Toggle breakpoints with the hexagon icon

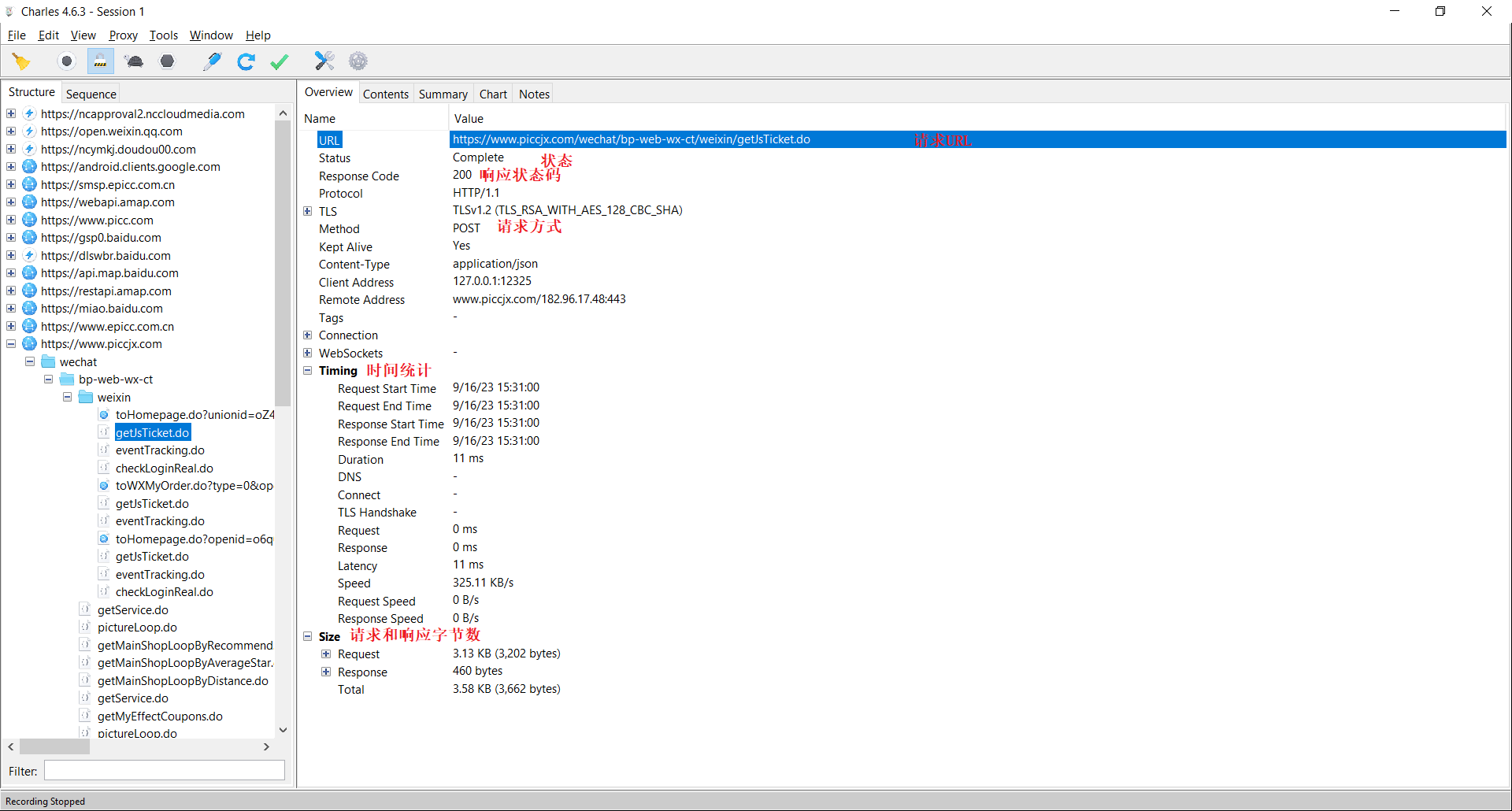pos(167,61)
